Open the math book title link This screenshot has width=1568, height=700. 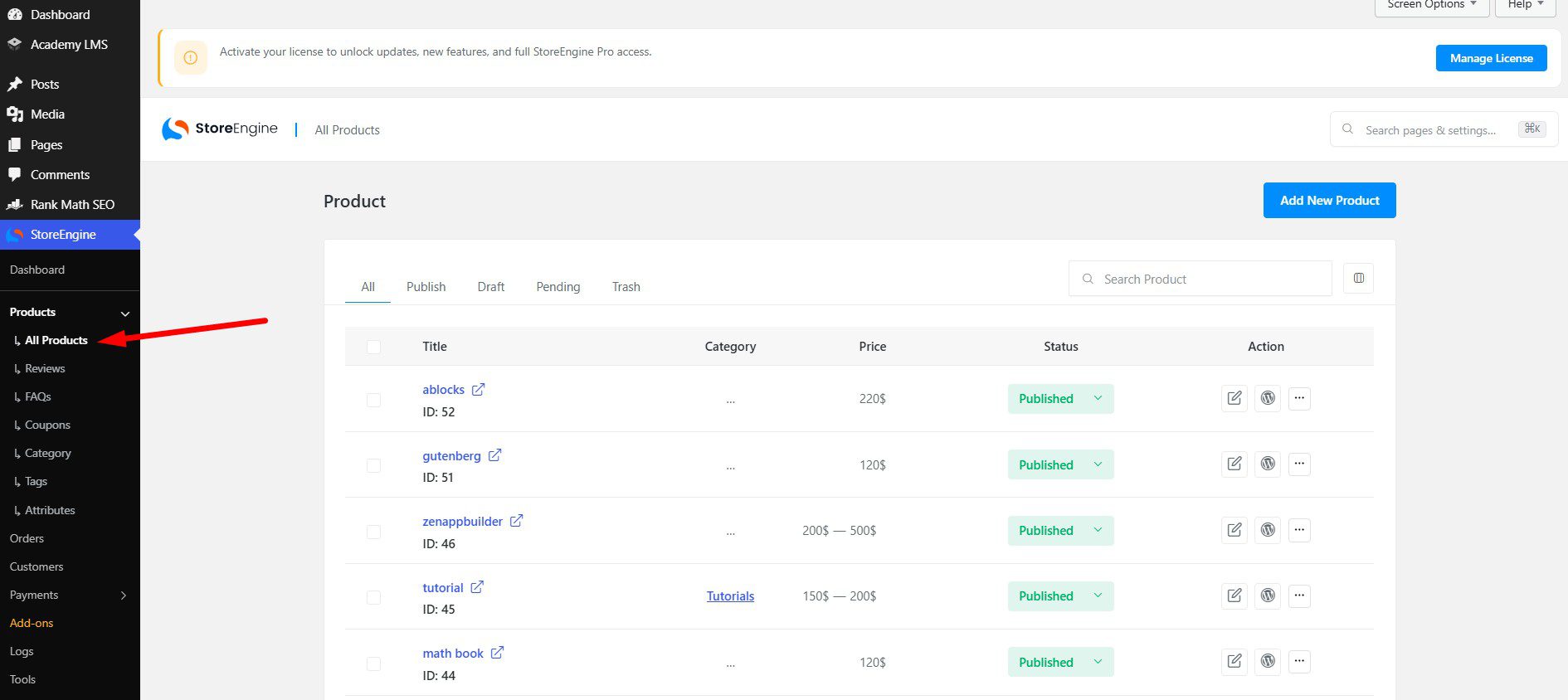pyautogui.click(x=453, y=654)
